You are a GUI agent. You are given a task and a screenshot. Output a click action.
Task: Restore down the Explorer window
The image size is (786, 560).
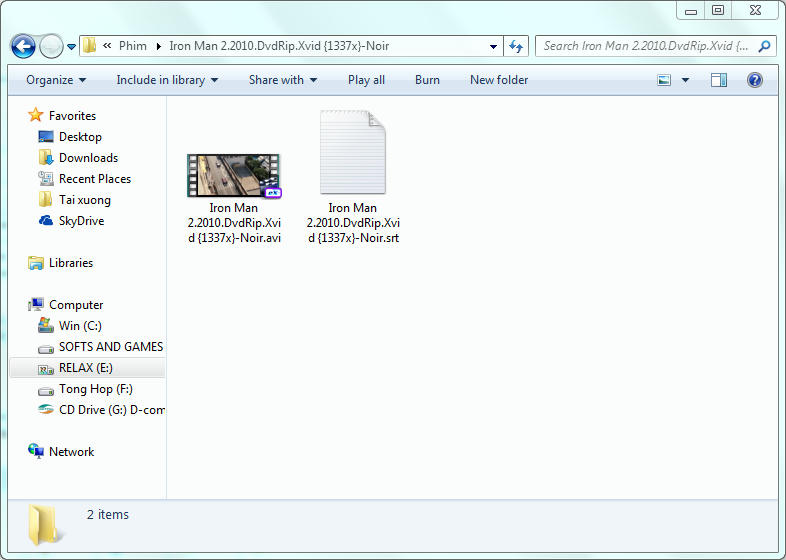tap(718, 10)
